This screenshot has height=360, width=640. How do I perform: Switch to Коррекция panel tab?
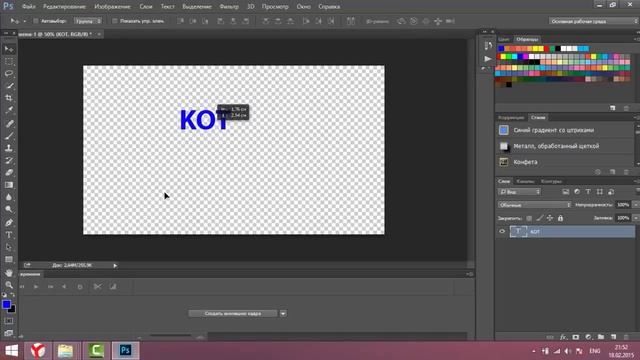click(511, 118)
